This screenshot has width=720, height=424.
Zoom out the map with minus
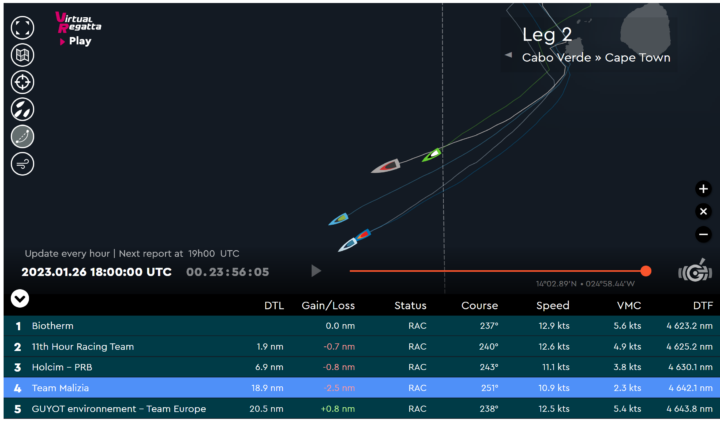click(703, 235)
